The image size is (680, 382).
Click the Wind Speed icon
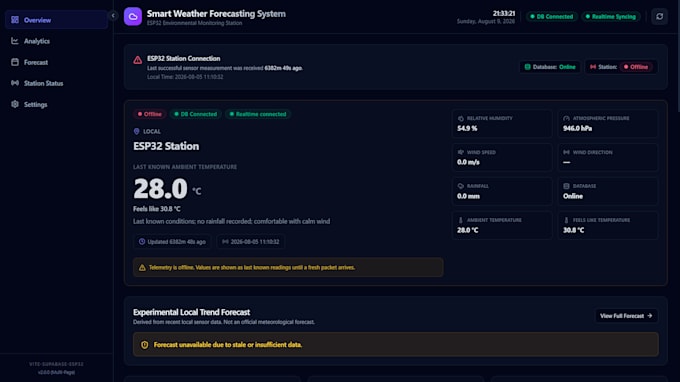[461, 152]
